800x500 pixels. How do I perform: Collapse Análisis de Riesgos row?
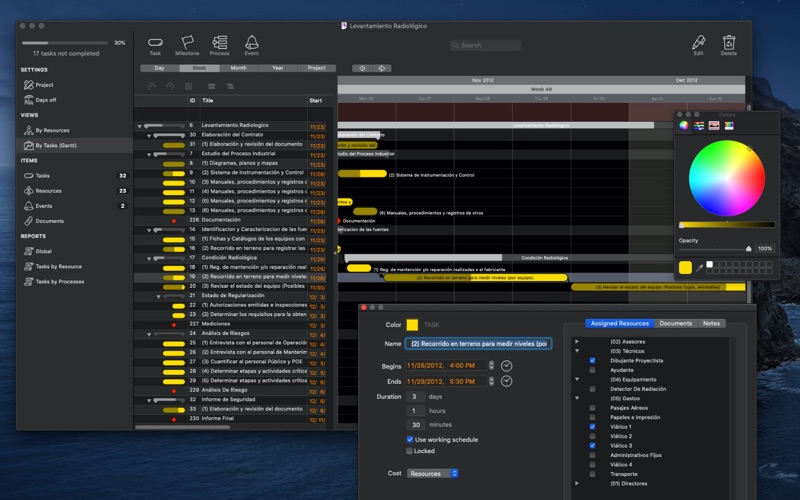tap(149, 334)
